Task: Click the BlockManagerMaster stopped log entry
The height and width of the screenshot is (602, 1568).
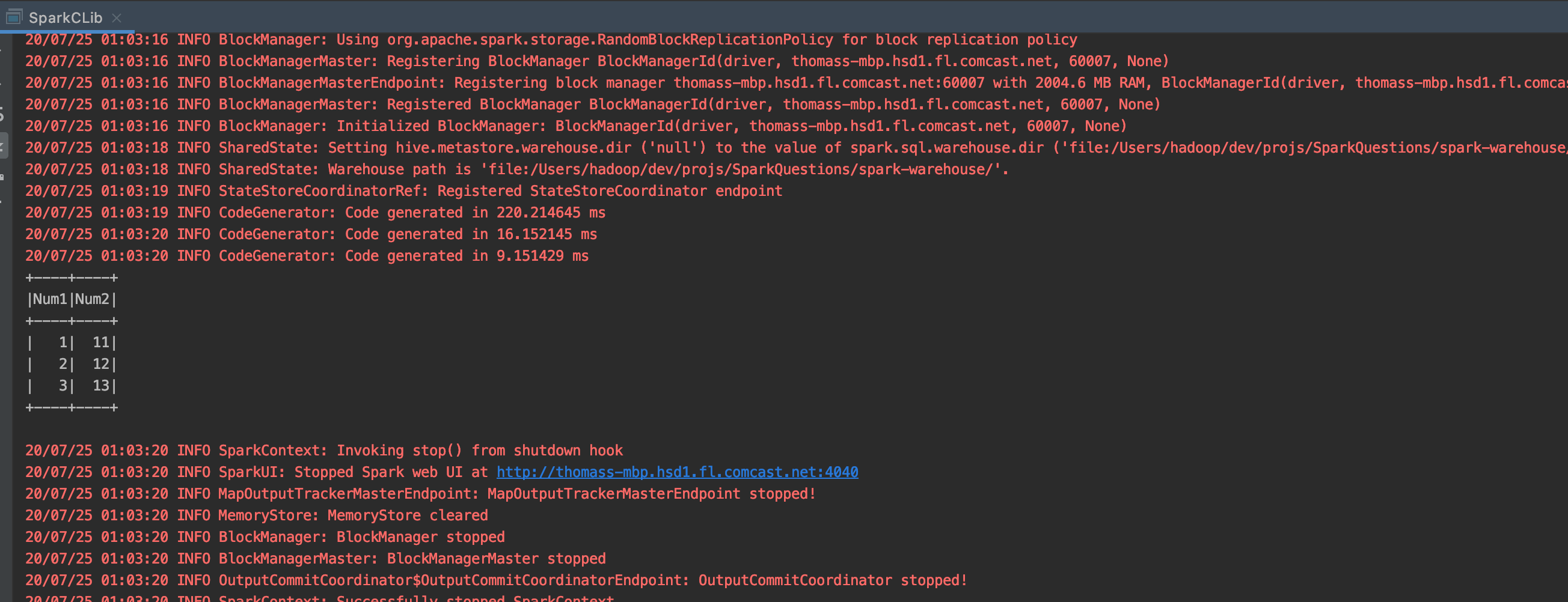Action: click(x=315, y=558)
